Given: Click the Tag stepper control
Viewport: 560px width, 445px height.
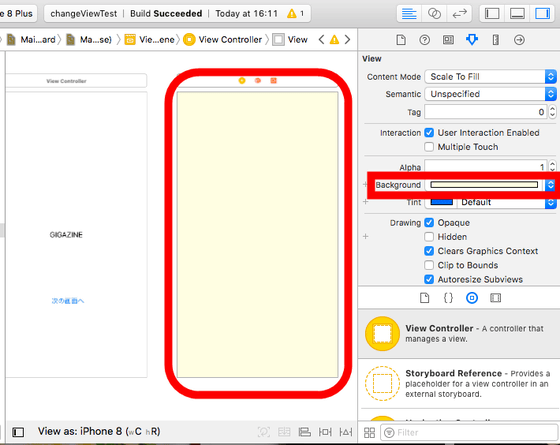Looking at the screenshot, I should tap(552, 112).
